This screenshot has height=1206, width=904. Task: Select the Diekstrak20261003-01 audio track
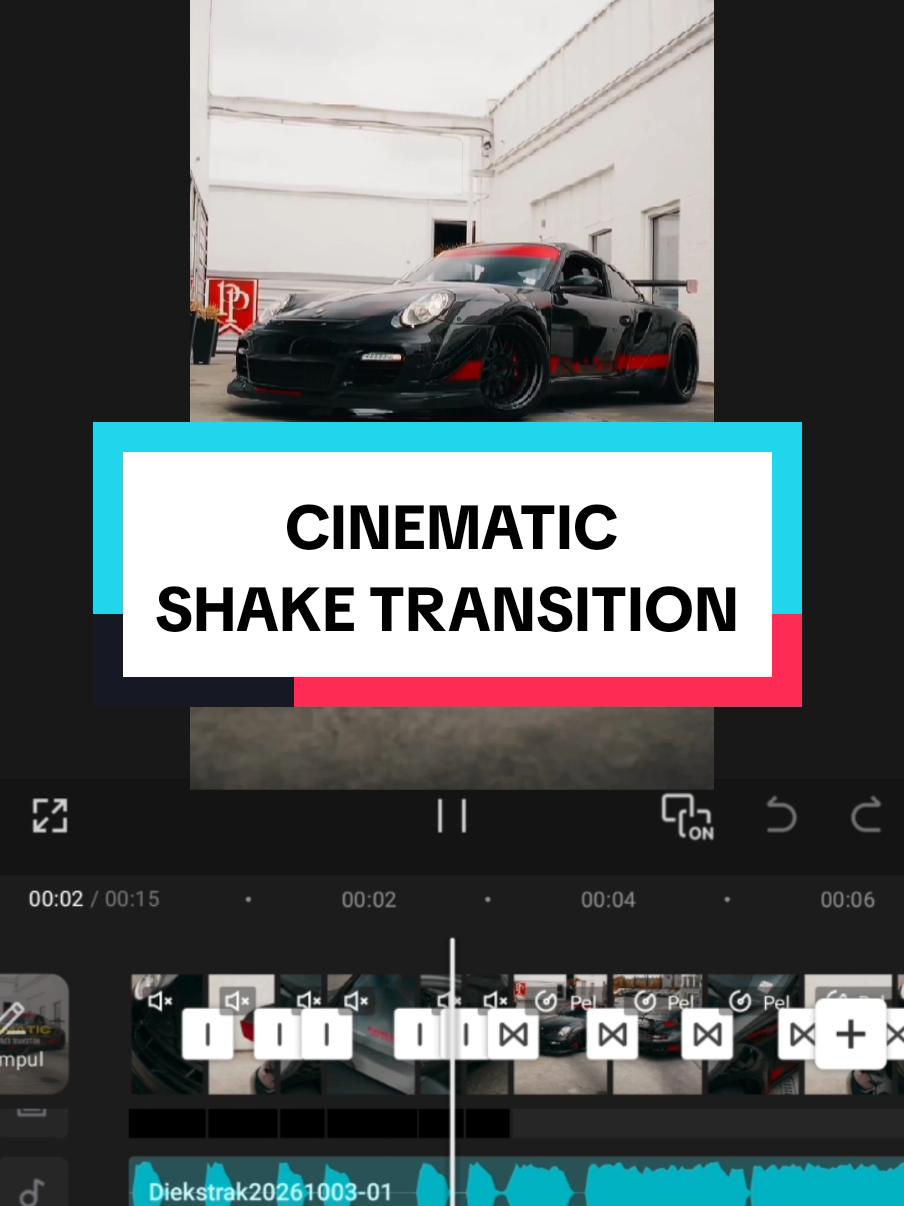point(516,1182)
